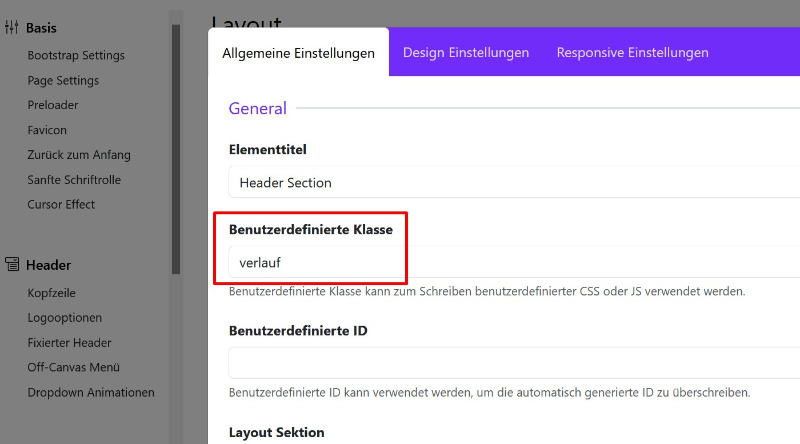The height and width of the screenshot is (444, 800).
Task: Click the Header section icon
Action: point(12,264)
